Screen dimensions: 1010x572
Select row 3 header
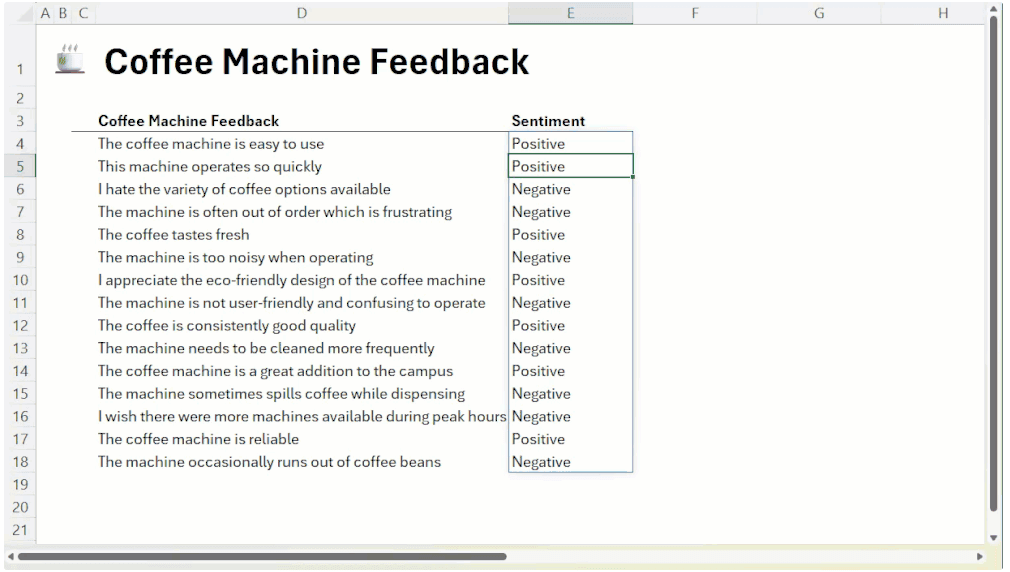pos(20,120)
